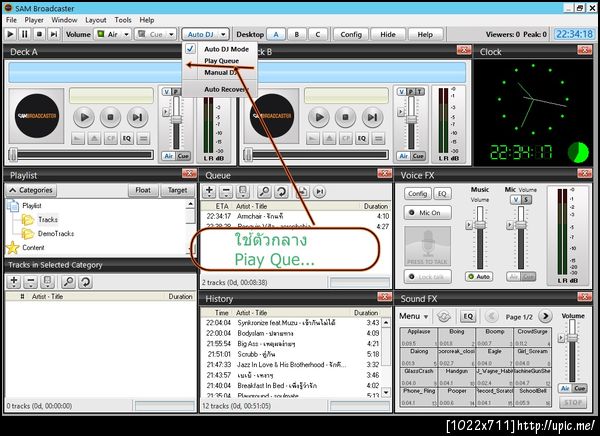Toggle Air output on Deck A
Viewport: 600px width, 436px height.
pyautogui.click(x=168, y=156)
